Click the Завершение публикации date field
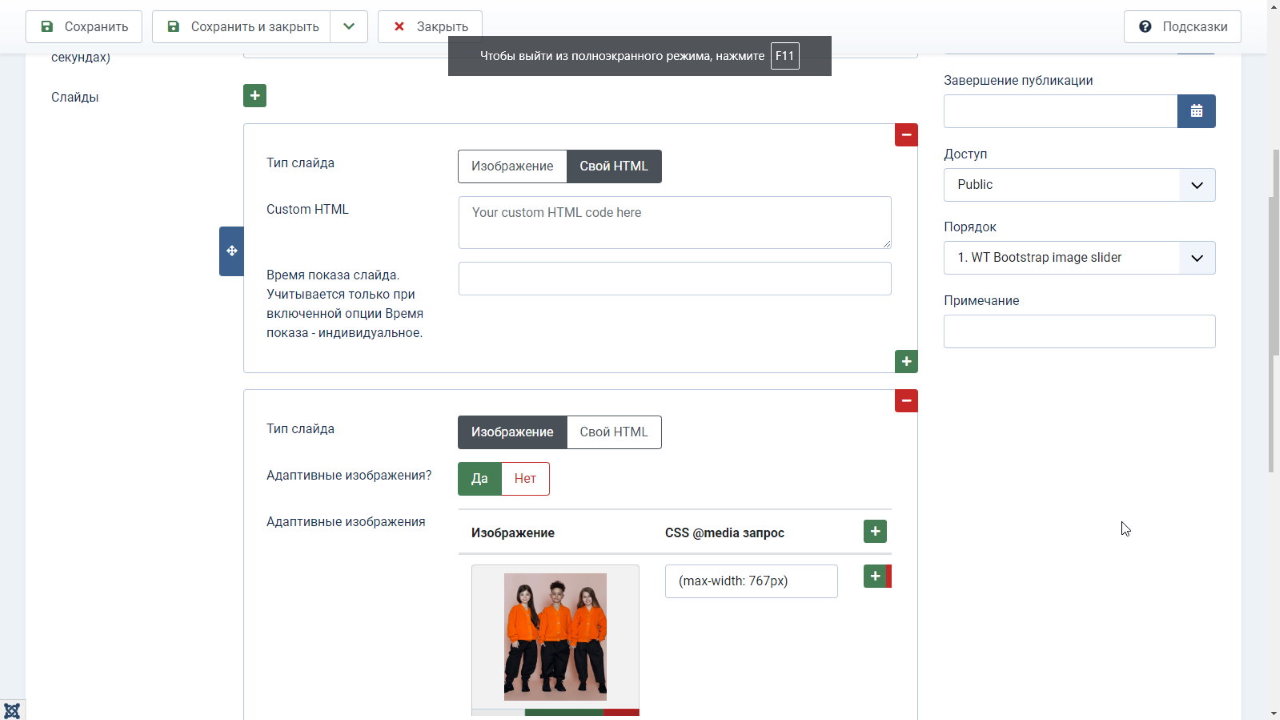The height and width of the screenshot is (720, 1280). (x=1060, y=111)
